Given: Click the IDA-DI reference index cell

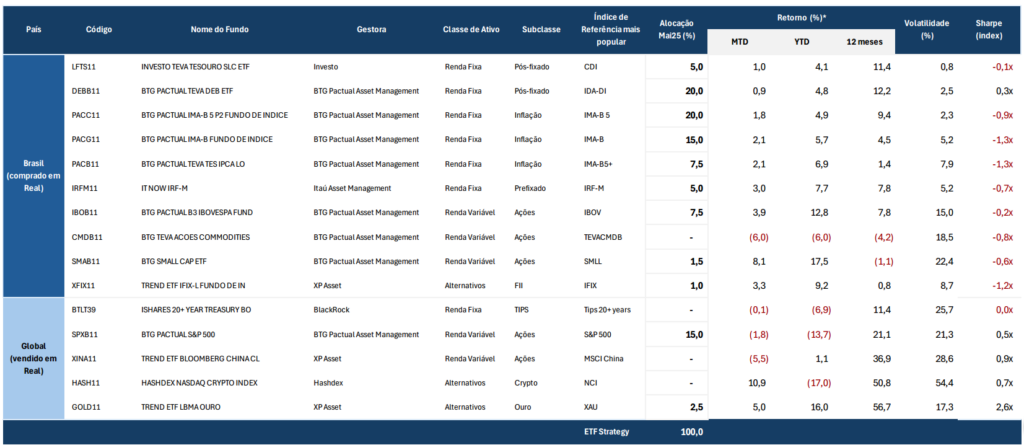Looking at the screenshot, I should pyautogui.click(x=596, y=91).
